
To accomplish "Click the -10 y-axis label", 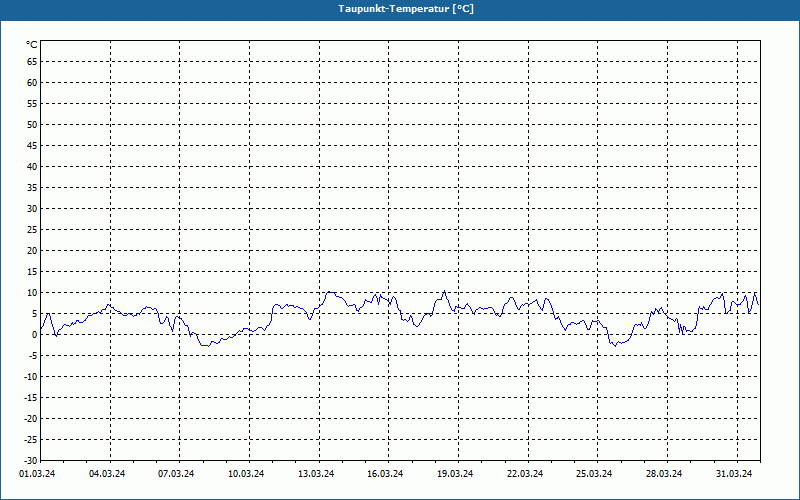I will (31, 377).
